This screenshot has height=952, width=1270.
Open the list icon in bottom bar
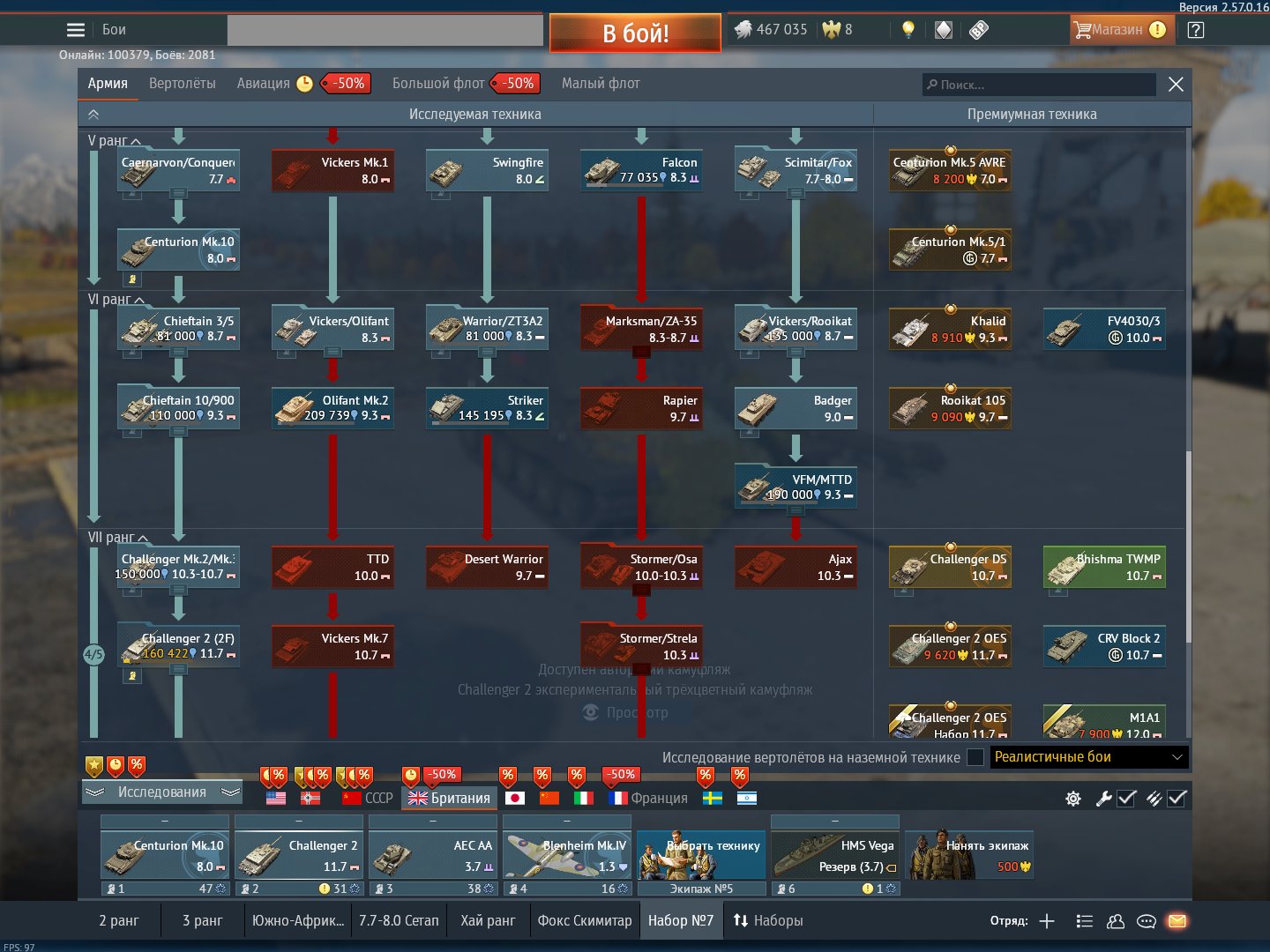point(1085,921)
